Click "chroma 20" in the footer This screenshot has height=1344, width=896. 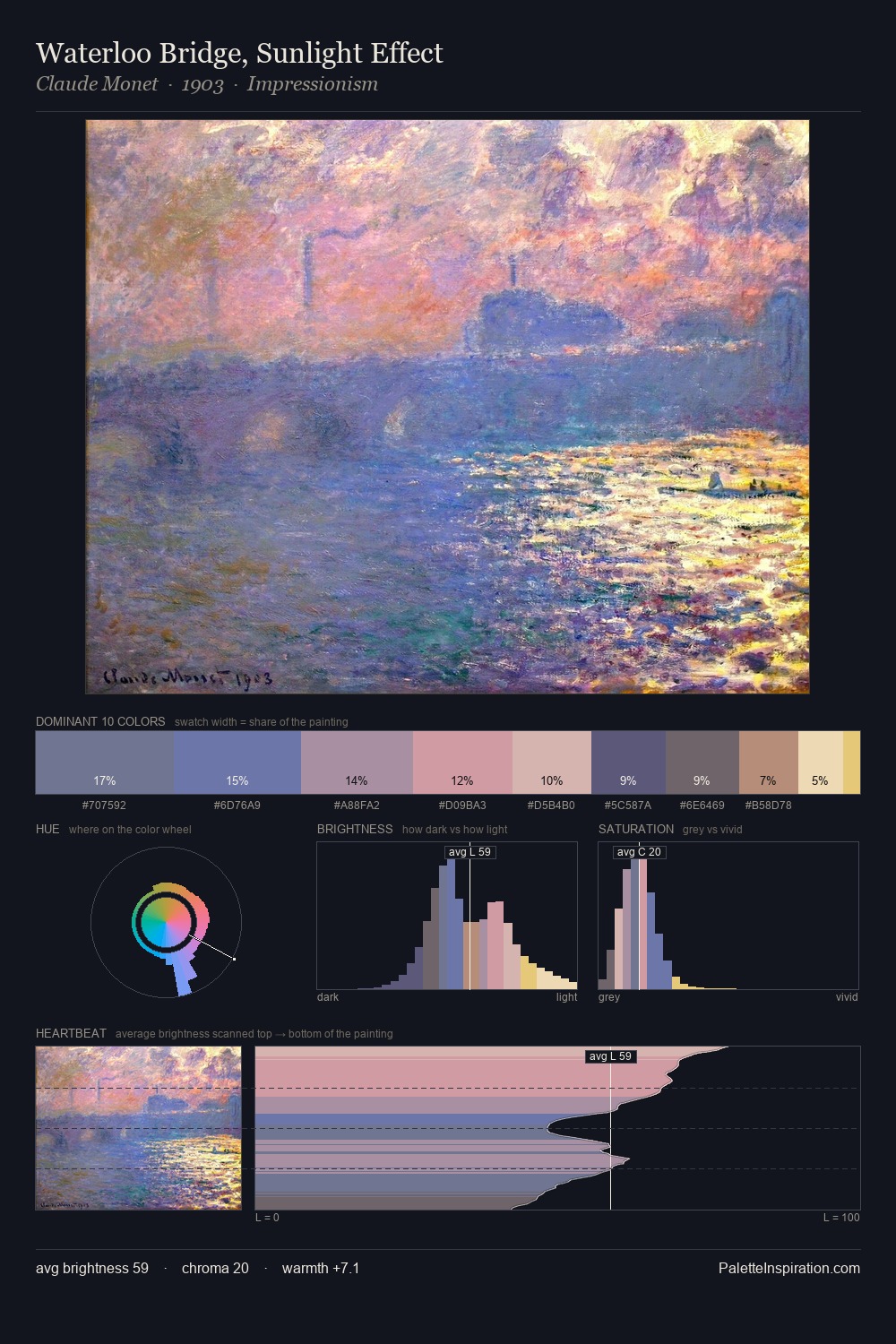tap(215, 1268)
